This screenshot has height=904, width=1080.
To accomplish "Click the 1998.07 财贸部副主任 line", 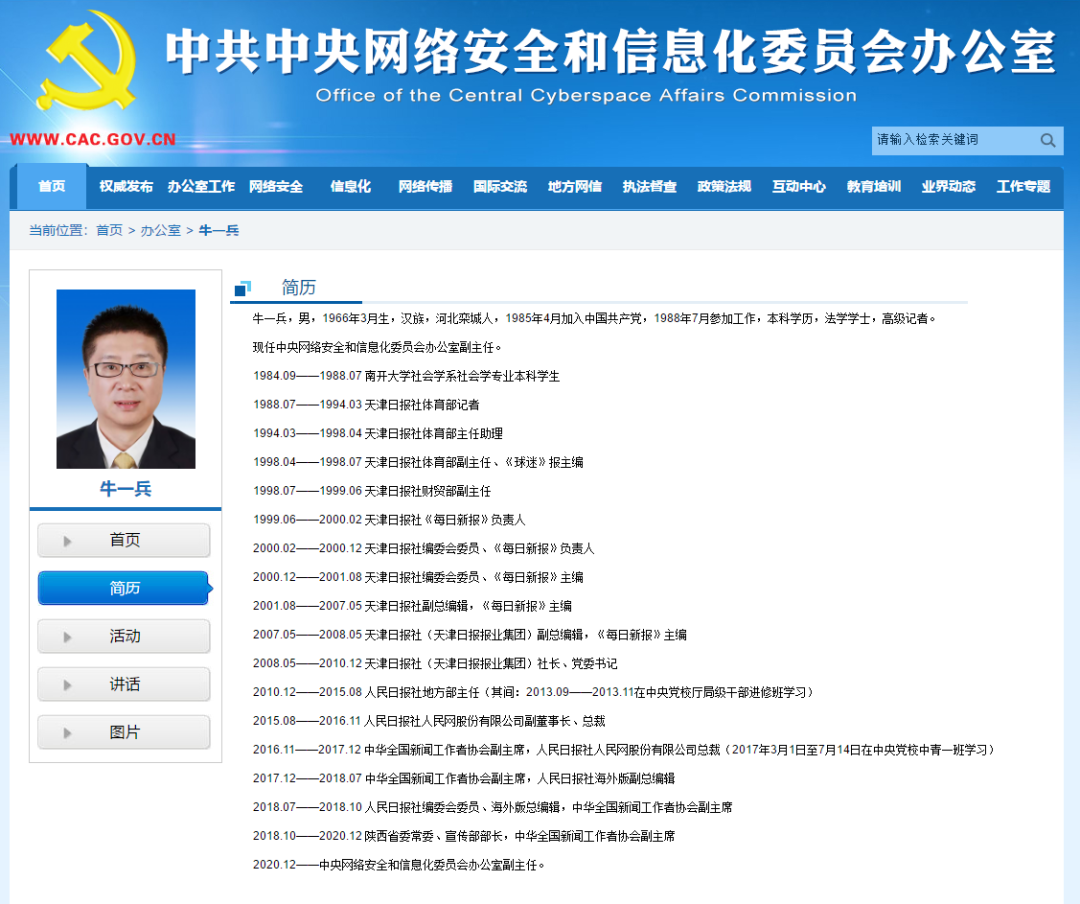I will pyautogui.click(x=372, y=491).
